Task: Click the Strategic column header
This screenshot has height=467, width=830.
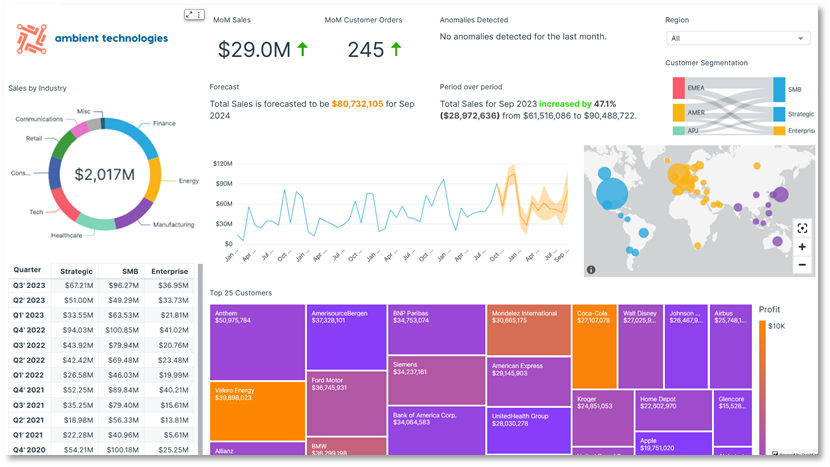Action: (x=76, y=271)
